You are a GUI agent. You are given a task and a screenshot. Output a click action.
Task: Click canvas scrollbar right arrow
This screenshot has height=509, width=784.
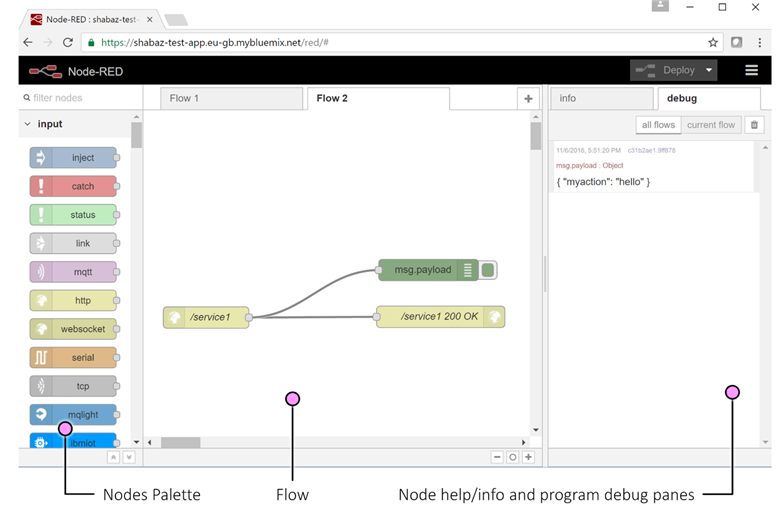[524, 442]
